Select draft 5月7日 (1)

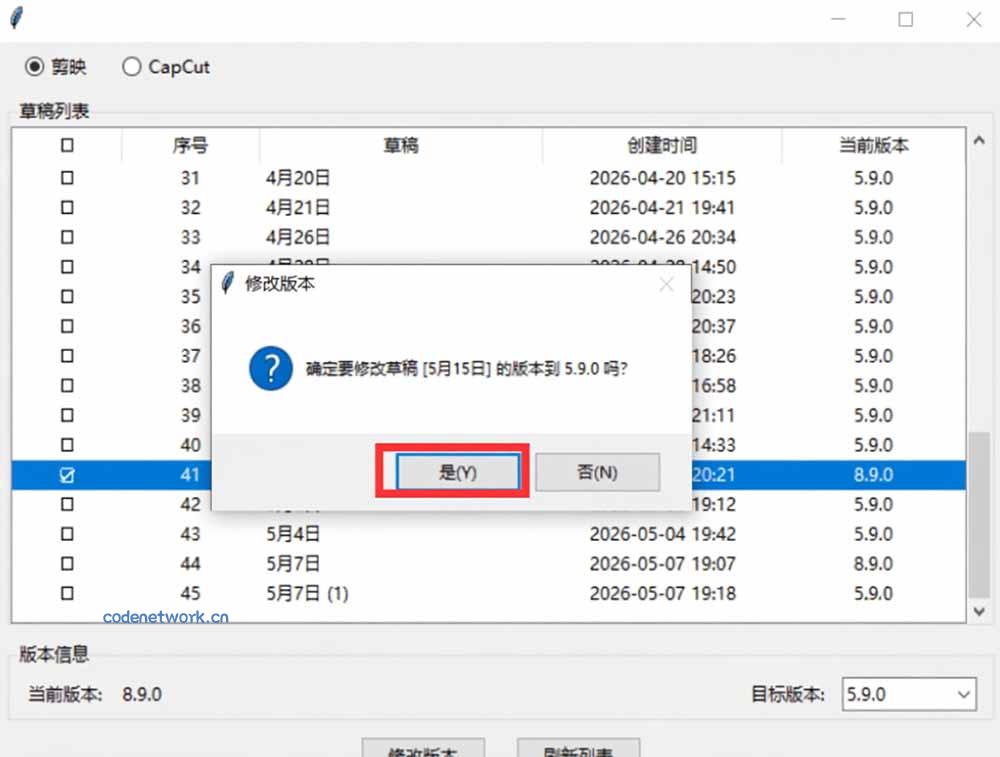click(307, 593)
